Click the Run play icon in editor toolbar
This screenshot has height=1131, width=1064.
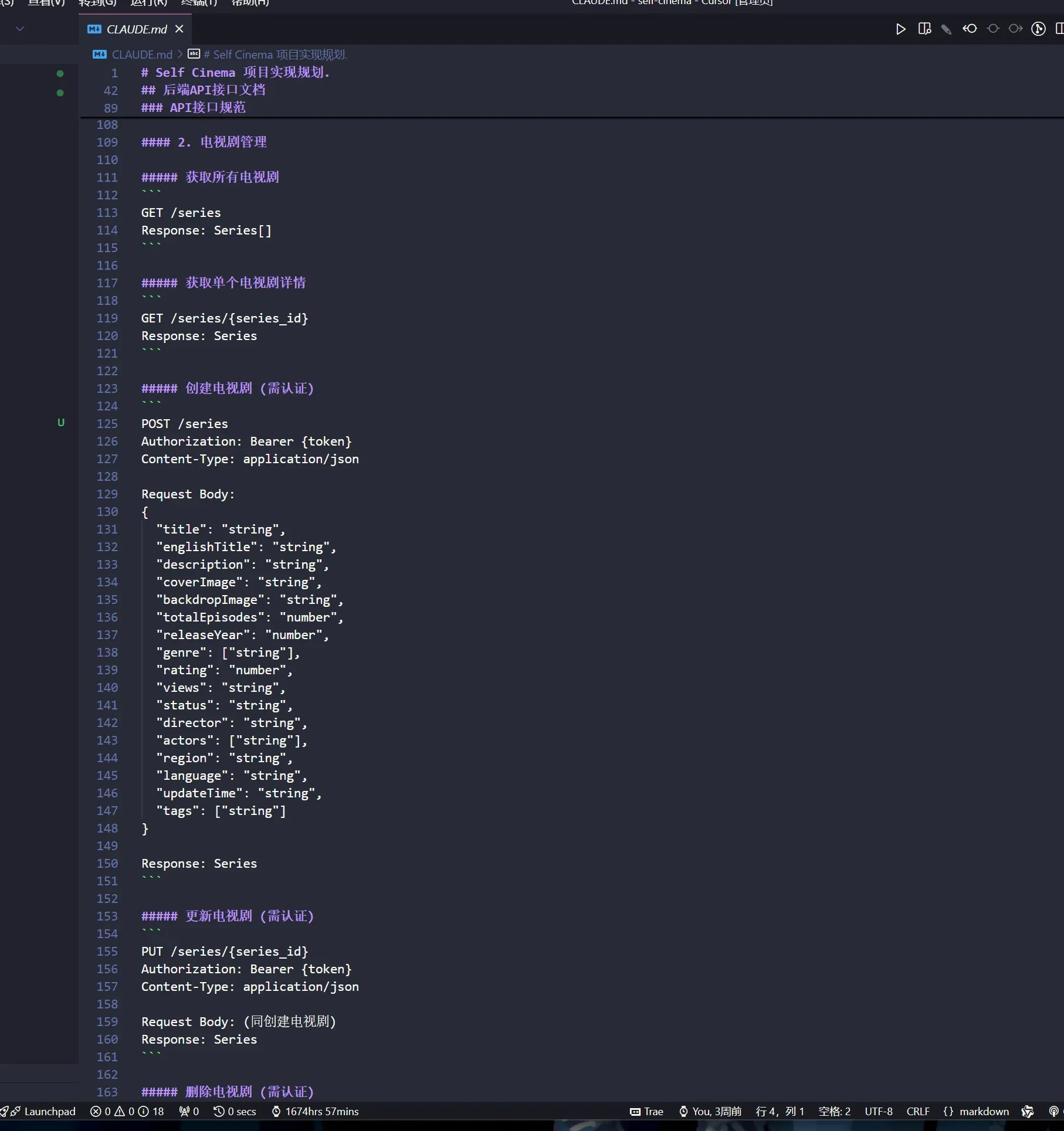900,29
